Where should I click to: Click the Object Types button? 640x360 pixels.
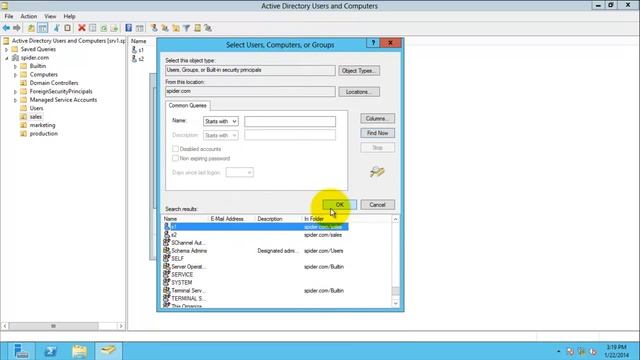click(x=359, y=71)
